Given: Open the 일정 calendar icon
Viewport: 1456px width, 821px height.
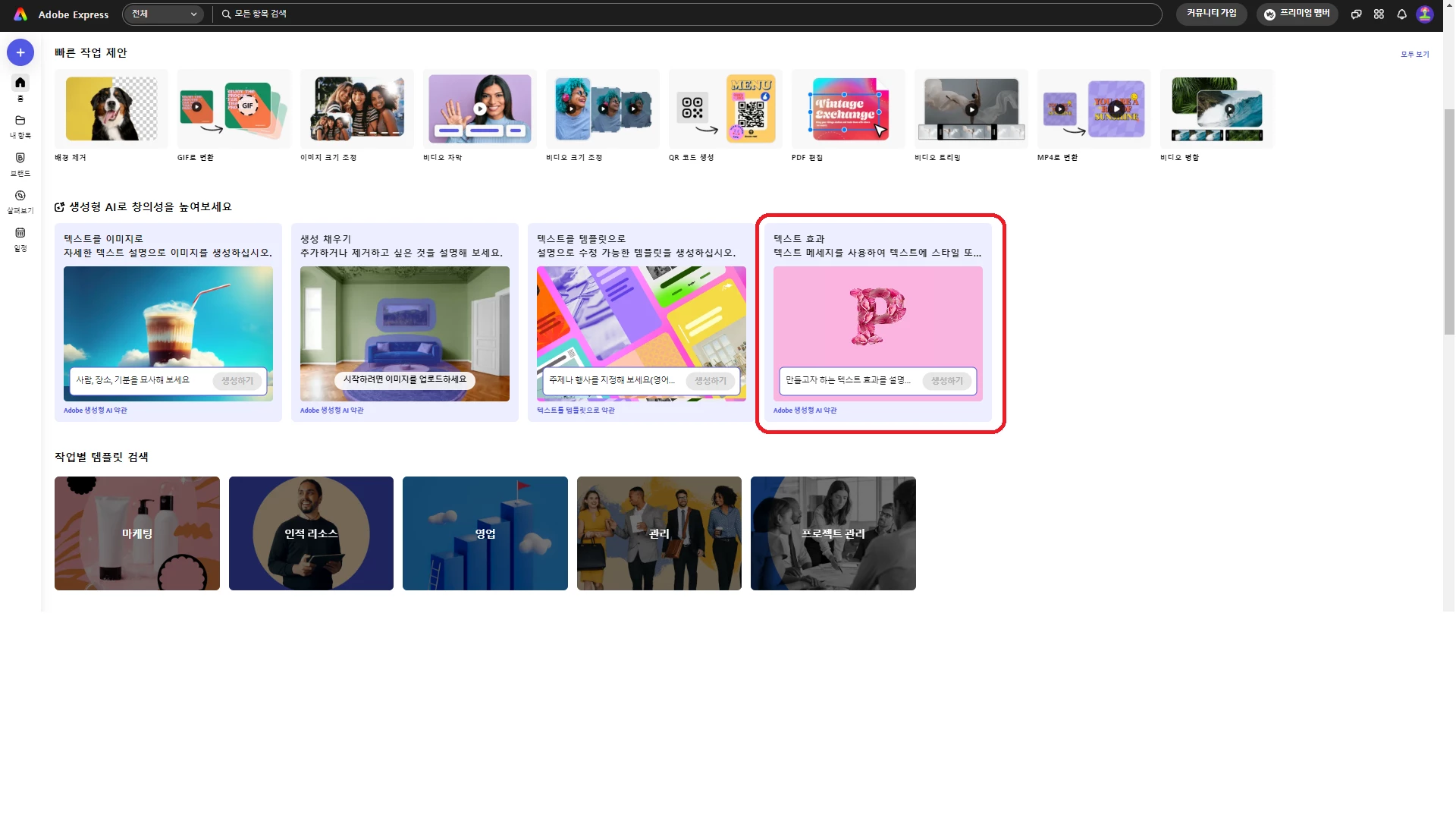Looking at the screenshot, I should click(x=20, y=234).
